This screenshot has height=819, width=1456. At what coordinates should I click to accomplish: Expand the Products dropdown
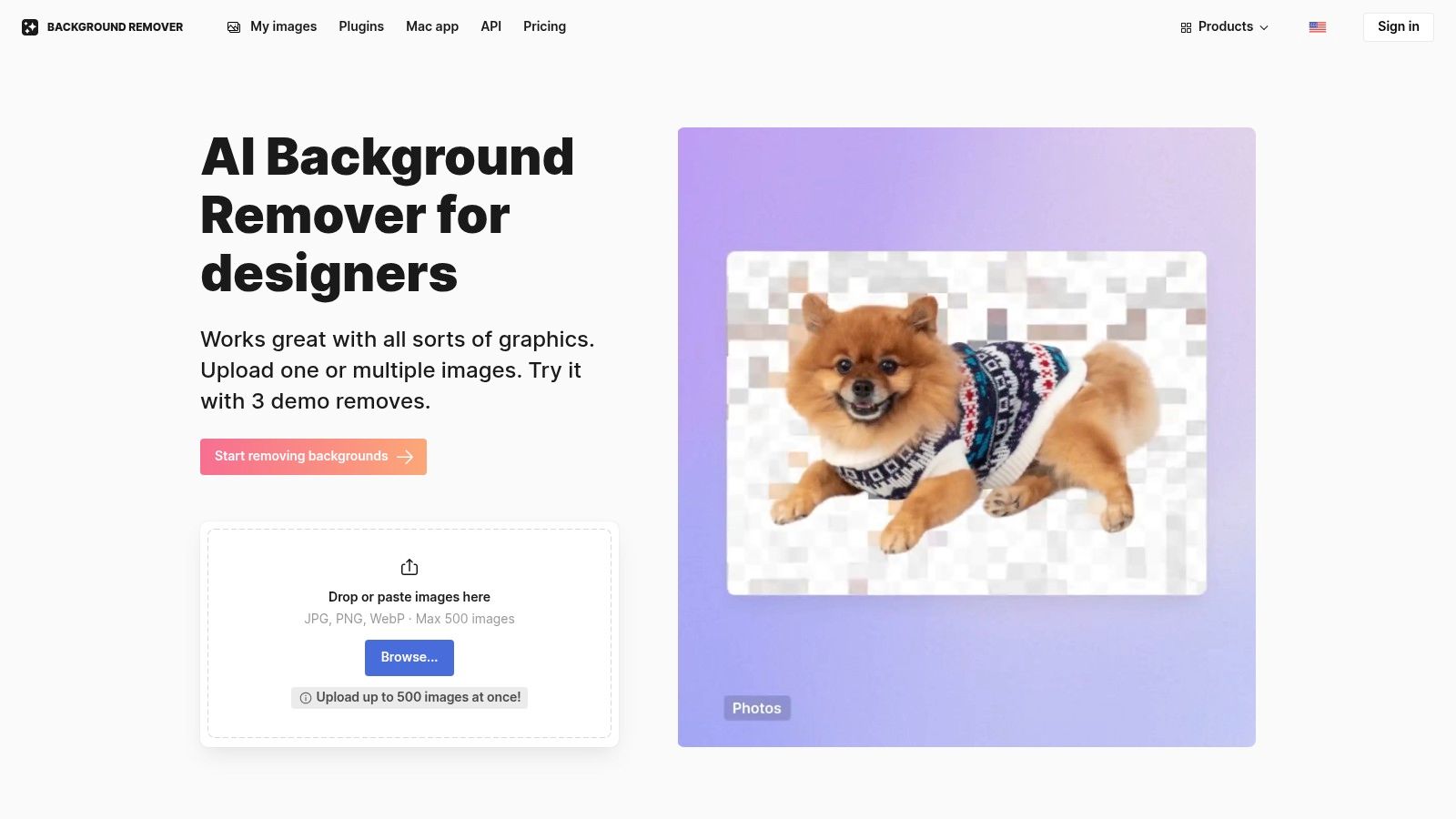coord(1224,27)
